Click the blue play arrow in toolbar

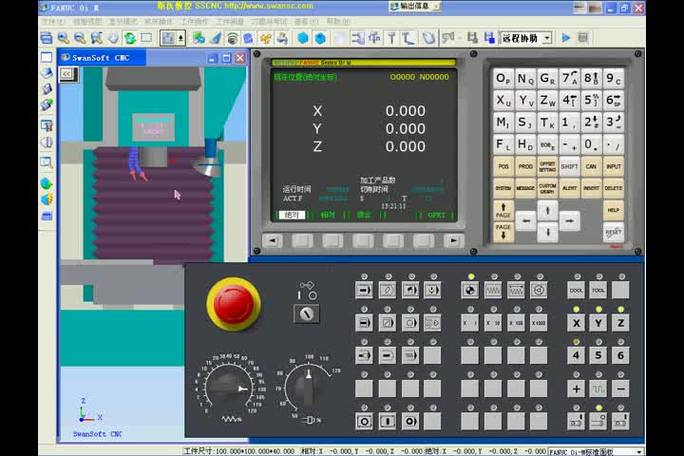tap(566, 38)
